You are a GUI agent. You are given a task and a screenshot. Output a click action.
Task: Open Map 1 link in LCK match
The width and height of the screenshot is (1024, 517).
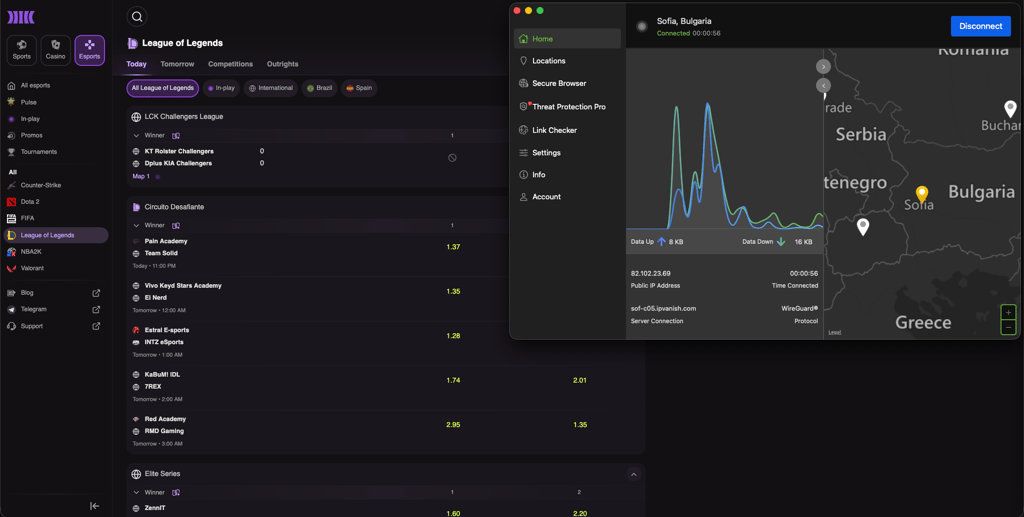tap(141, 176)
